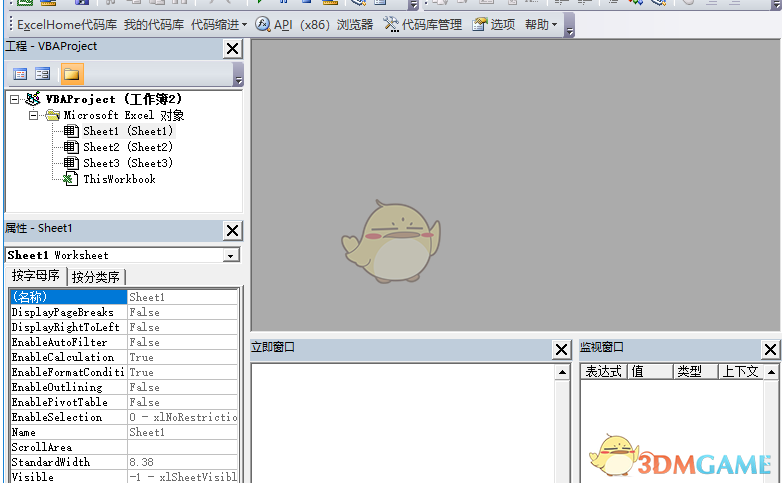Viewport: 782px width, 483px height.
Task: Click ExcelHome代码库 toolbar button
Action: (x=67, y=24)
